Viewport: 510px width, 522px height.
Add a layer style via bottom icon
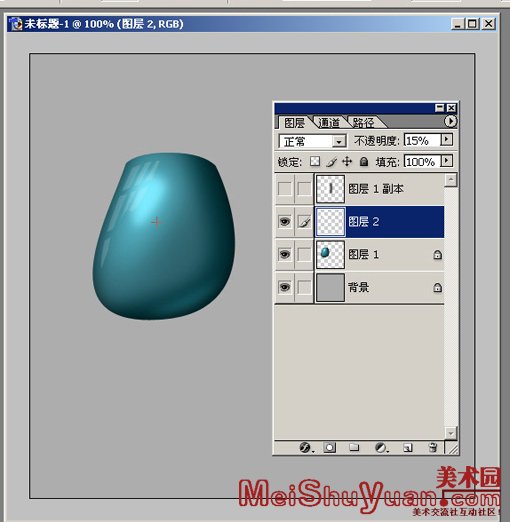click(305, 447)
